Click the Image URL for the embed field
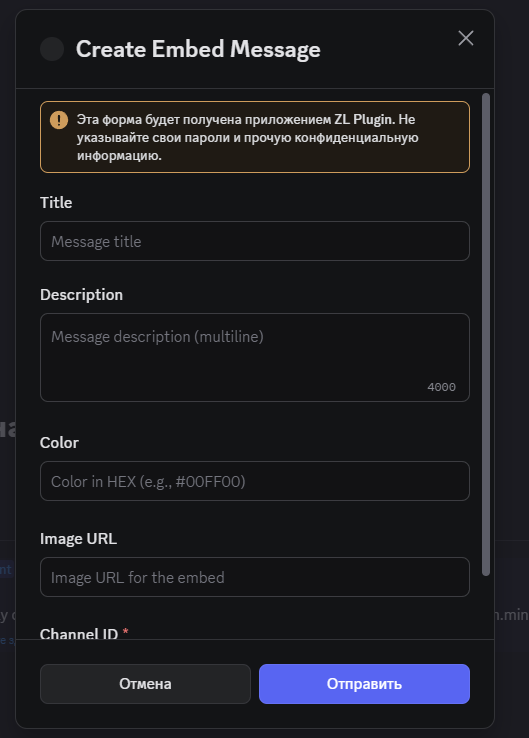This screenshot has height=738, width=529. (255, 577)
